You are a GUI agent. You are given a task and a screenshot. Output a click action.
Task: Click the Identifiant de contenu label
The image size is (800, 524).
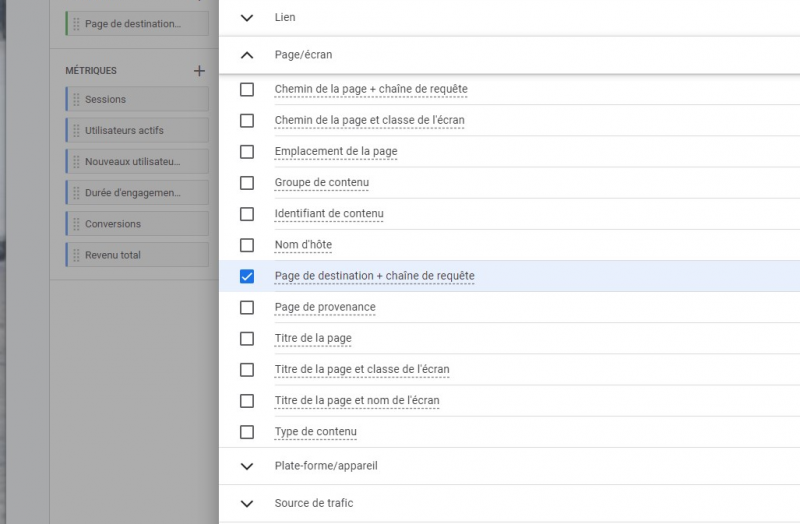tap(329, 214)
